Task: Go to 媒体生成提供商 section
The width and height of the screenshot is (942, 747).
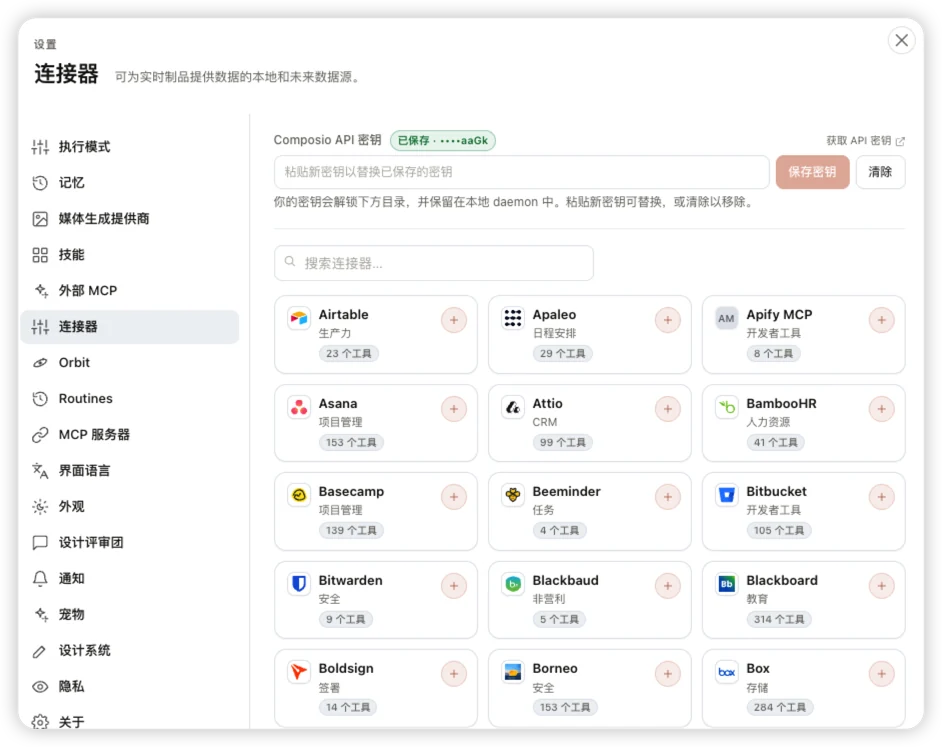Action: coord(130,219)
